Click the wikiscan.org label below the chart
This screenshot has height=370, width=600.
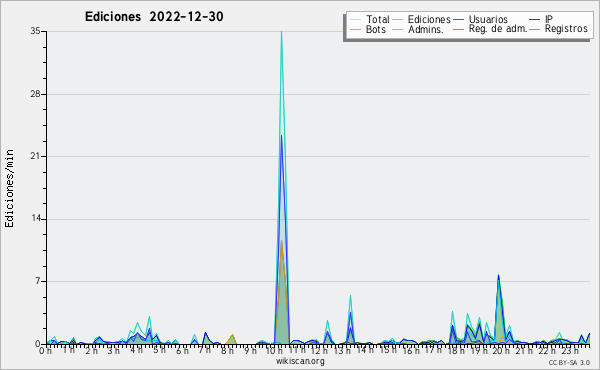[x=300, y=360]
